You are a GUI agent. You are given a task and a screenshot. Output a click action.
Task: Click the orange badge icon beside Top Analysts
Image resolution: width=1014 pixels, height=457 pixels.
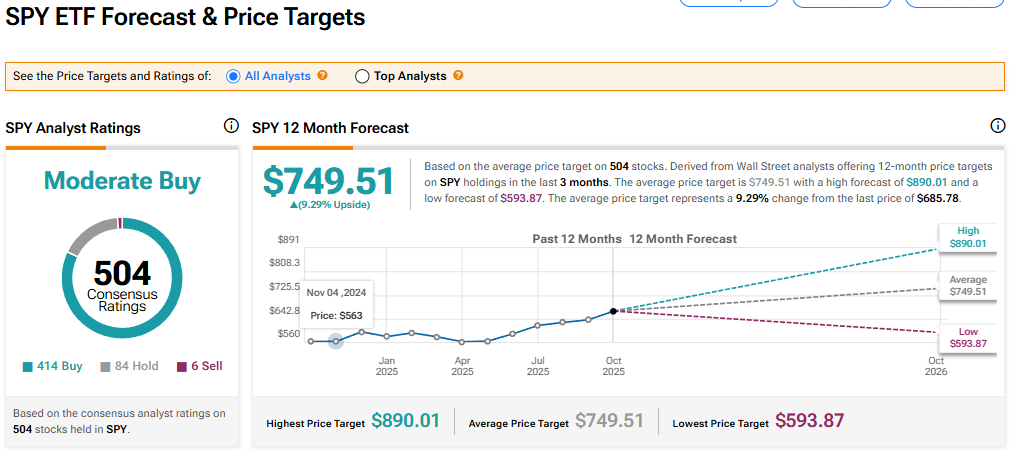coord(458,76)
